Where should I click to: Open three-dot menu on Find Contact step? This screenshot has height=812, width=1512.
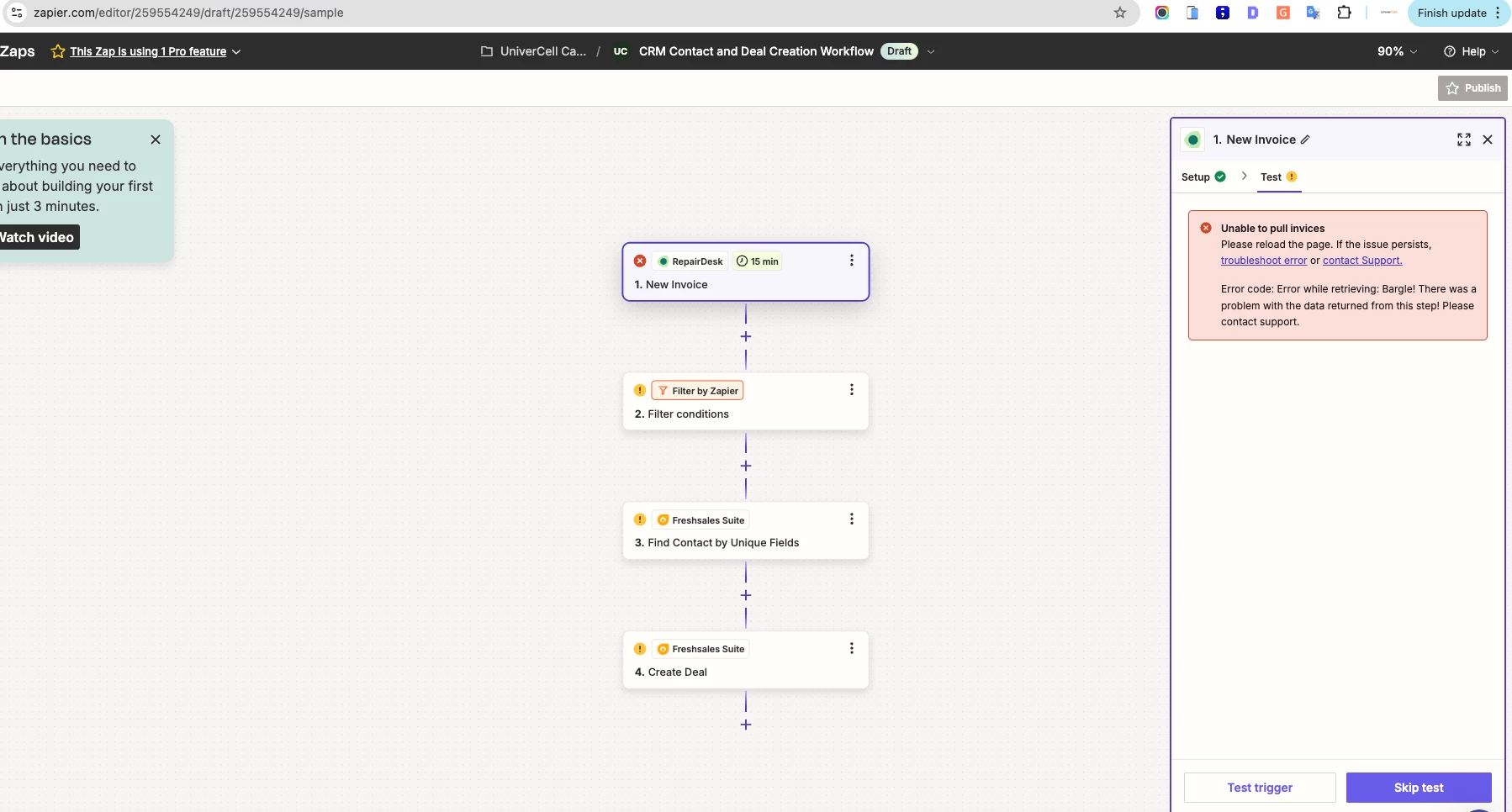tap(851, 519)
